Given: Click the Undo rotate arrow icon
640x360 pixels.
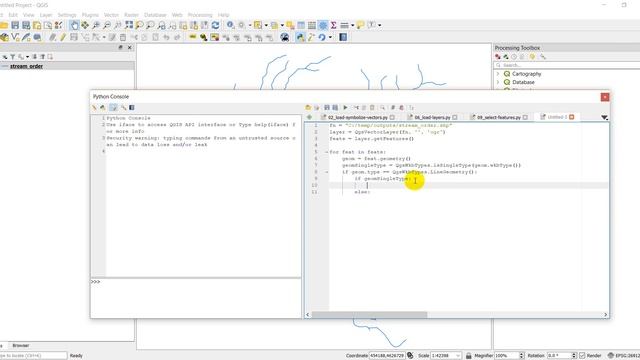Looking at the screenshot, I should [x=322, y=38].
